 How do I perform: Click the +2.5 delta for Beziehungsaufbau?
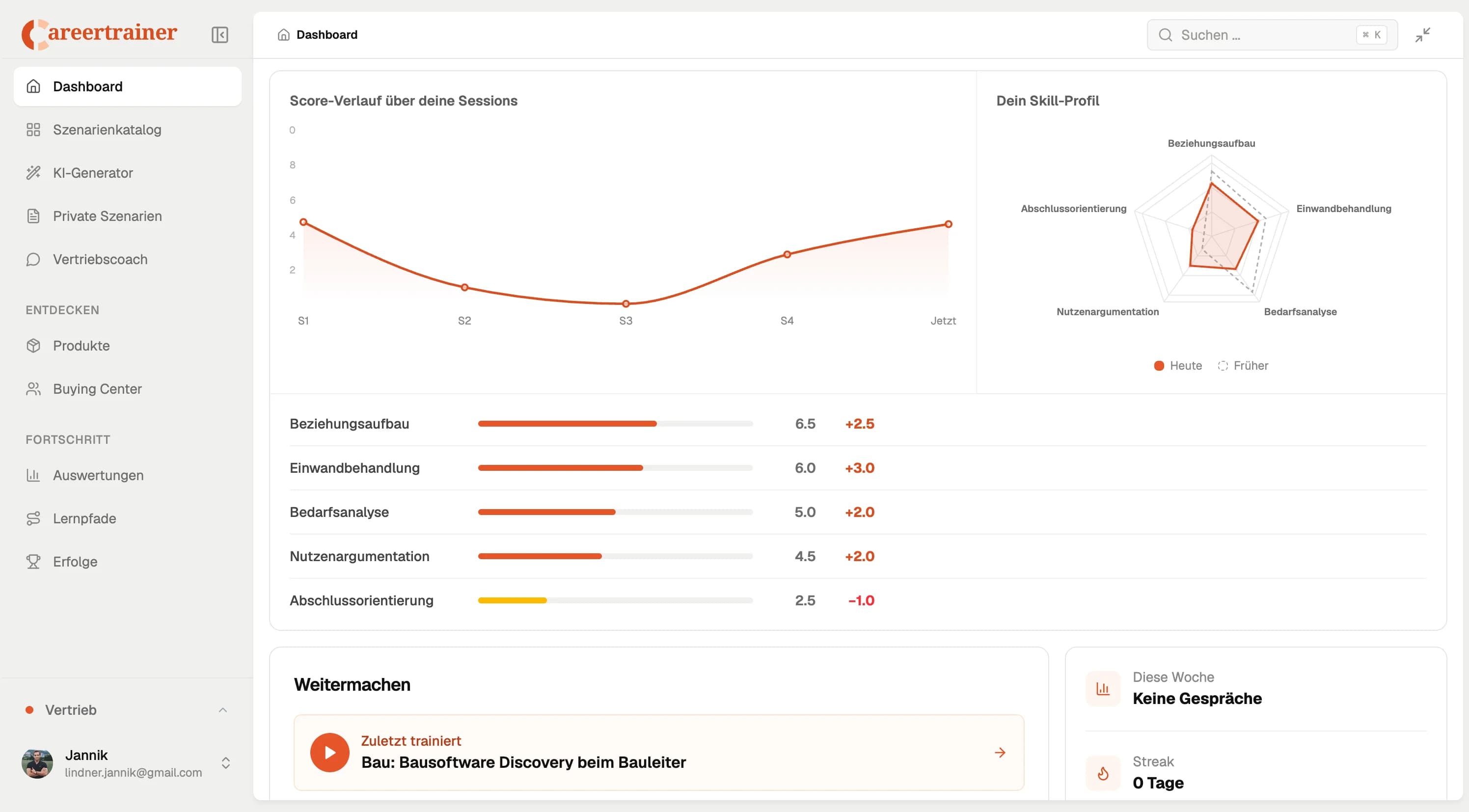pos(859,424)
